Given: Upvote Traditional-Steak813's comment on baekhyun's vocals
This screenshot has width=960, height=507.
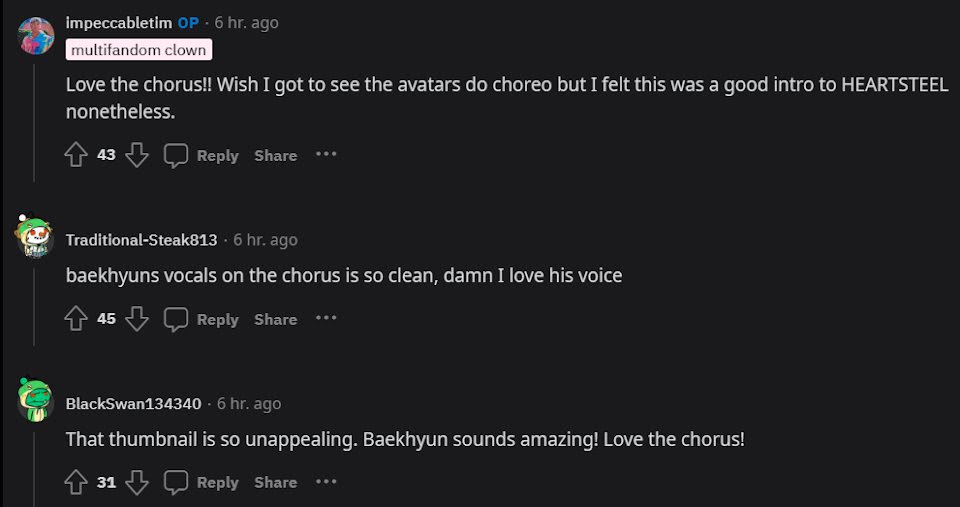Looking at the screenshot, I should [x=76, y=319].
